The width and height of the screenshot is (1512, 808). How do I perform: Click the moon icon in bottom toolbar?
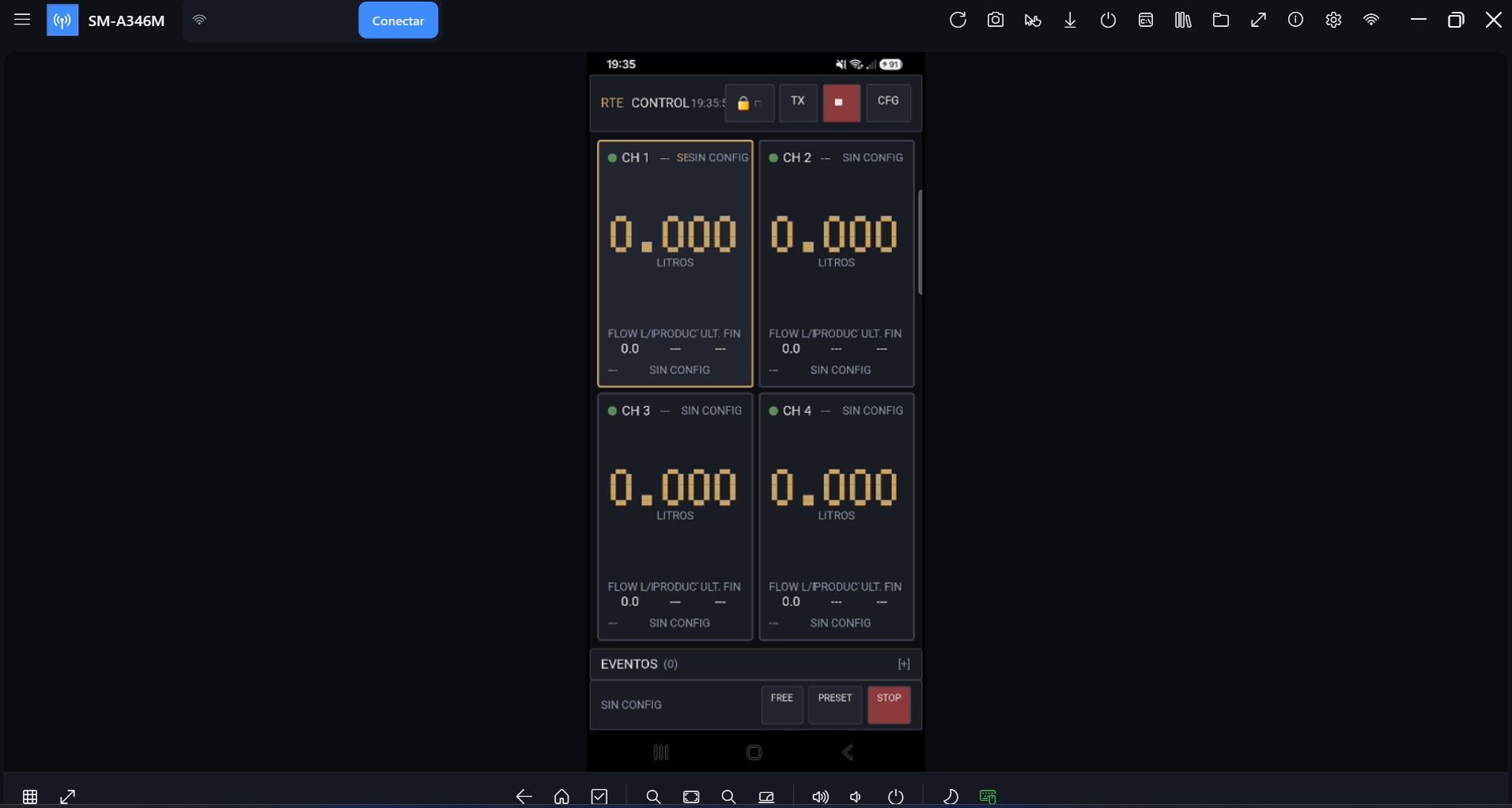pyautogui.click(x=951, y=796)
